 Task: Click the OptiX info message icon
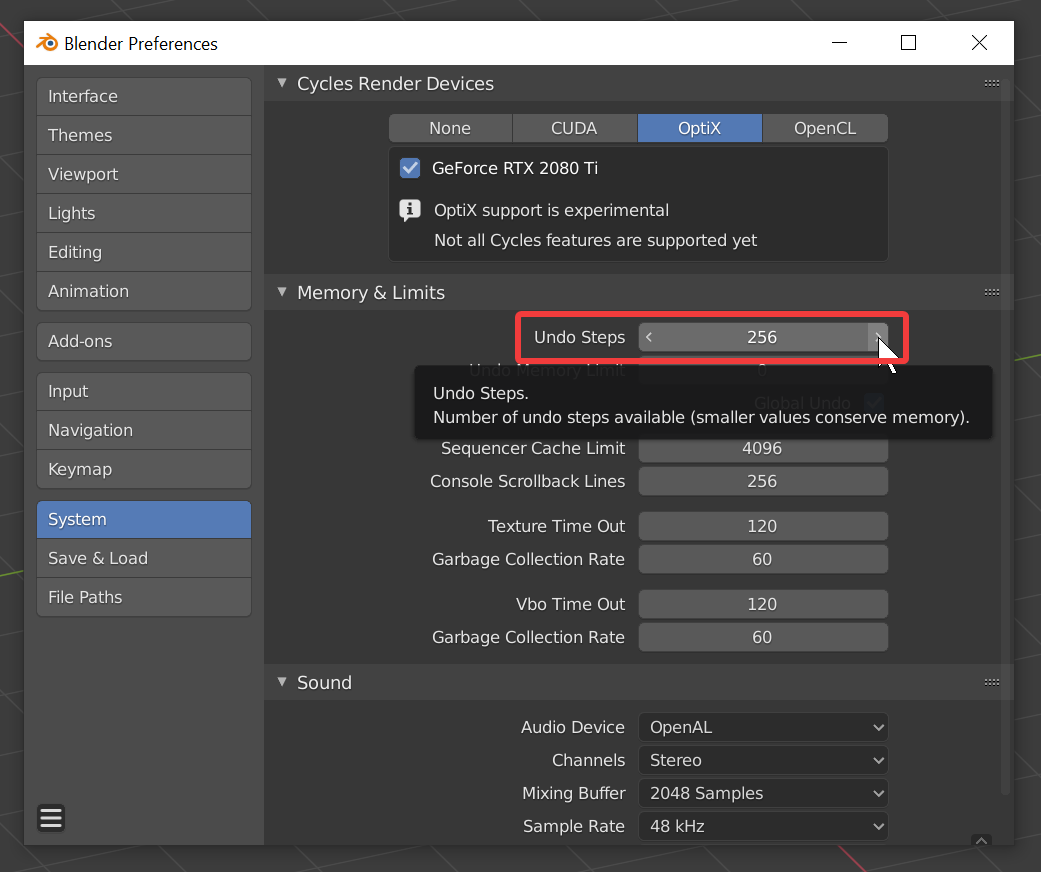click(410, 211)
